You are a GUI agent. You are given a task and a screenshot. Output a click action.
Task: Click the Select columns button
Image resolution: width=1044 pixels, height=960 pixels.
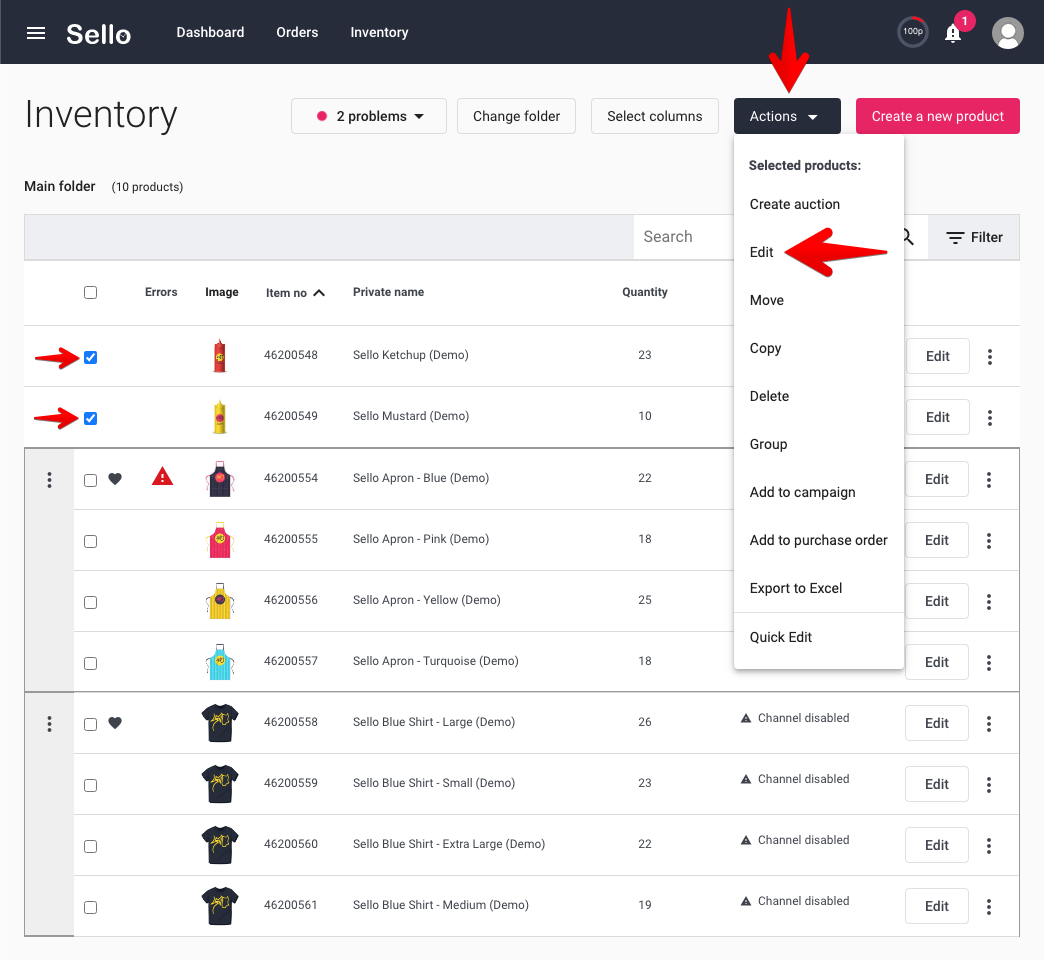[x=654, y=116]
